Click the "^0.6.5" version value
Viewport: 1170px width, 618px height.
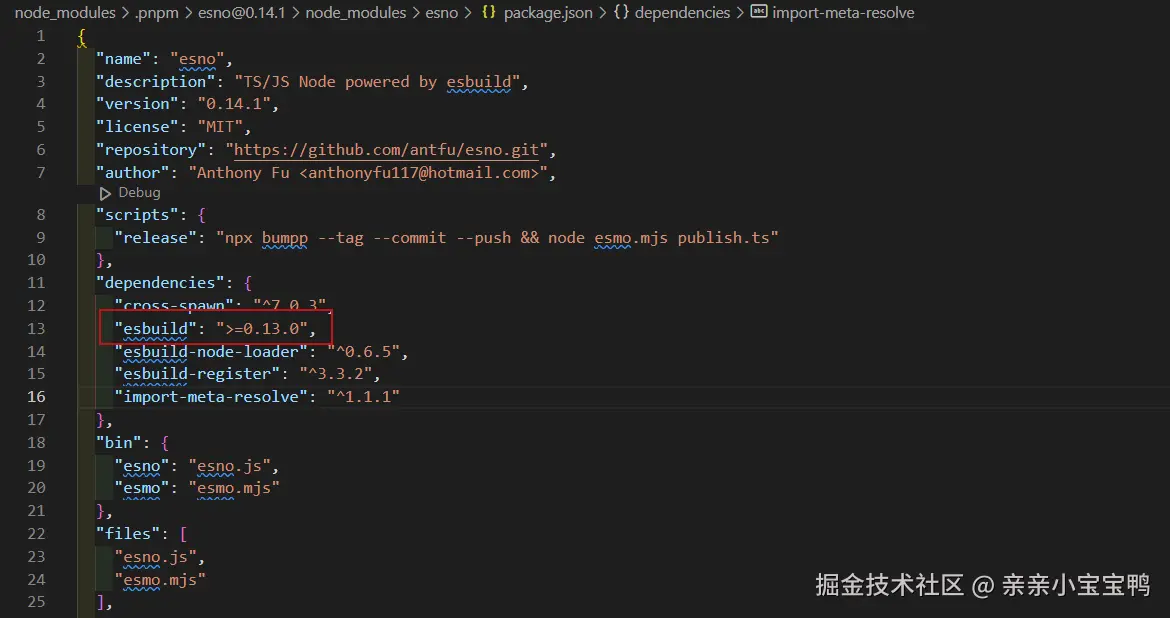tap(363, 352)
